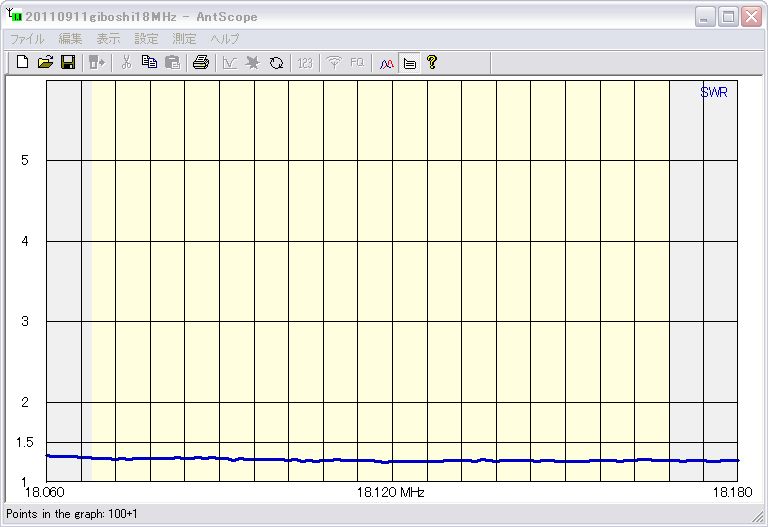This screenshot has height=527, width=768.
Task: Click the red-blue curves graph icon
Action: [x=386, y=63]
